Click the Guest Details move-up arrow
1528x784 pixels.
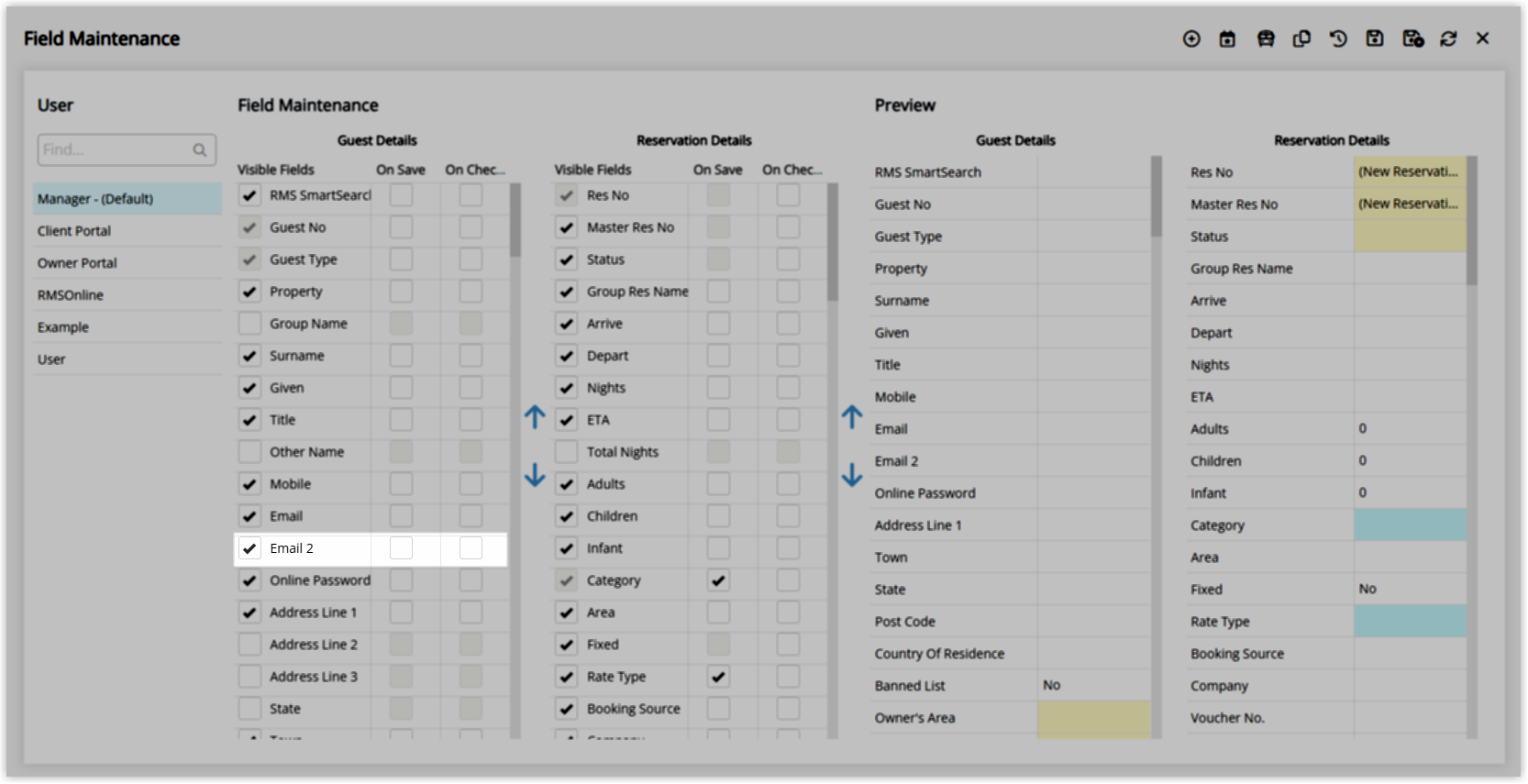[535, 418]
